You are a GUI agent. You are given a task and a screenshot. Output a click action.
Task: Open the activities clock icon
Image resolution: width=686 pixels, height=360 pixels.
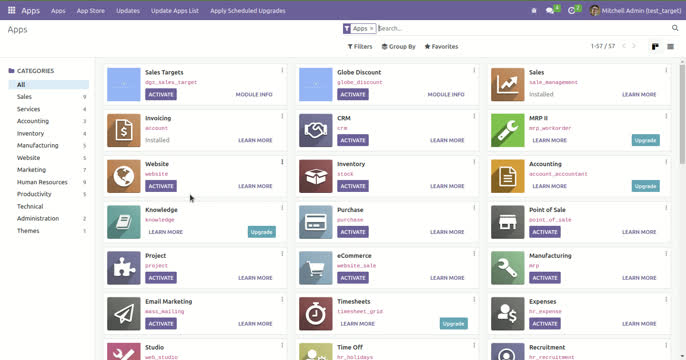coord(571,10)
